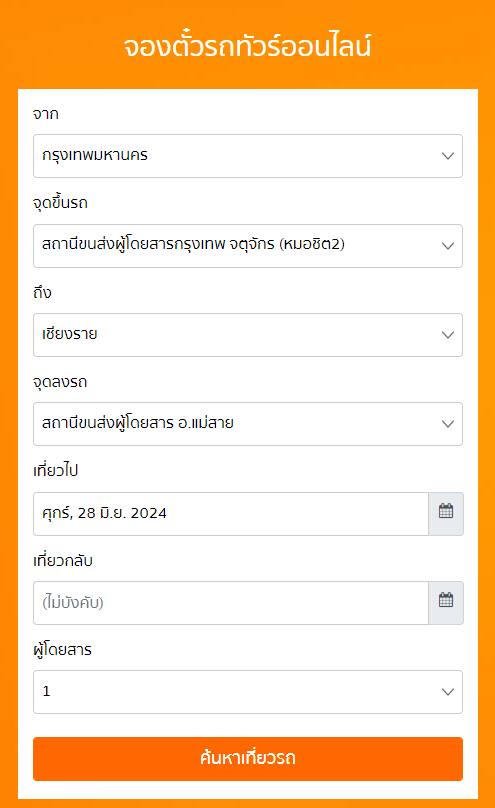
Task: Open calendar picker for เที่ยวไป date
Action: coord(446,514)
